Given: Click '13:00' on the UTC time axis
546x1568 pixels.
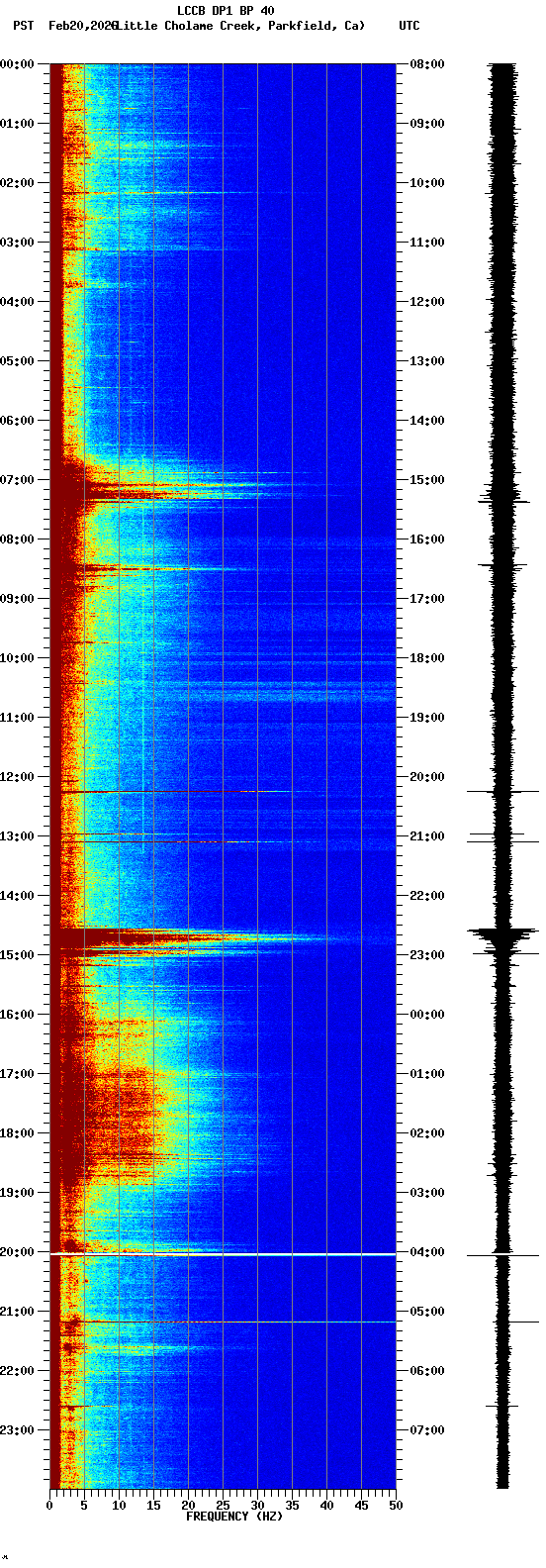Looking at the screenshot, I should [427, 361].
